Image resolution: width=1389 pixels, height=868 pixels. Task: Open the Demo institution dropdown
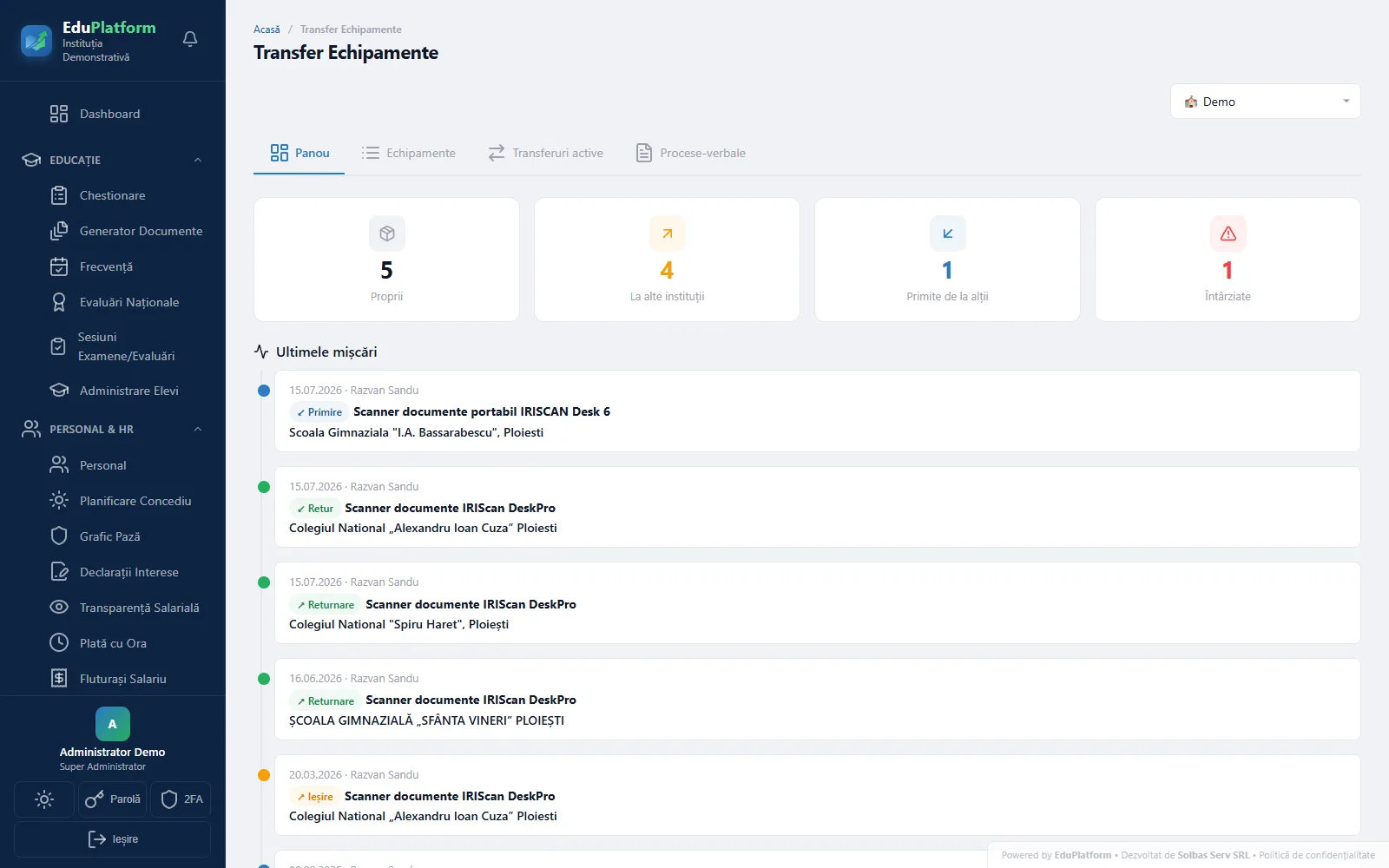pyautogui.click(x=1266, y=102)
